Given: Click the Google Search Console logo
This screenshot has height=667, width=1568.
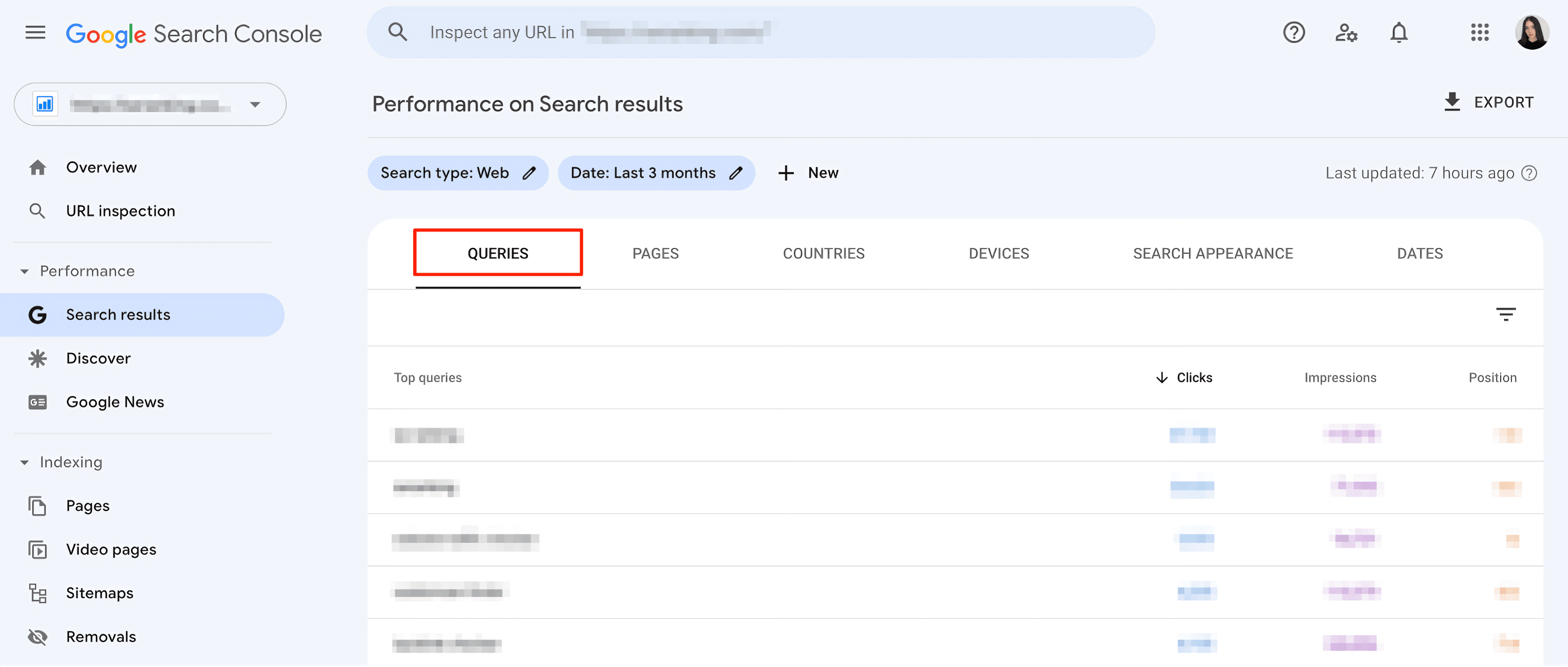Looking at the screenshot, I should (193, 34).
